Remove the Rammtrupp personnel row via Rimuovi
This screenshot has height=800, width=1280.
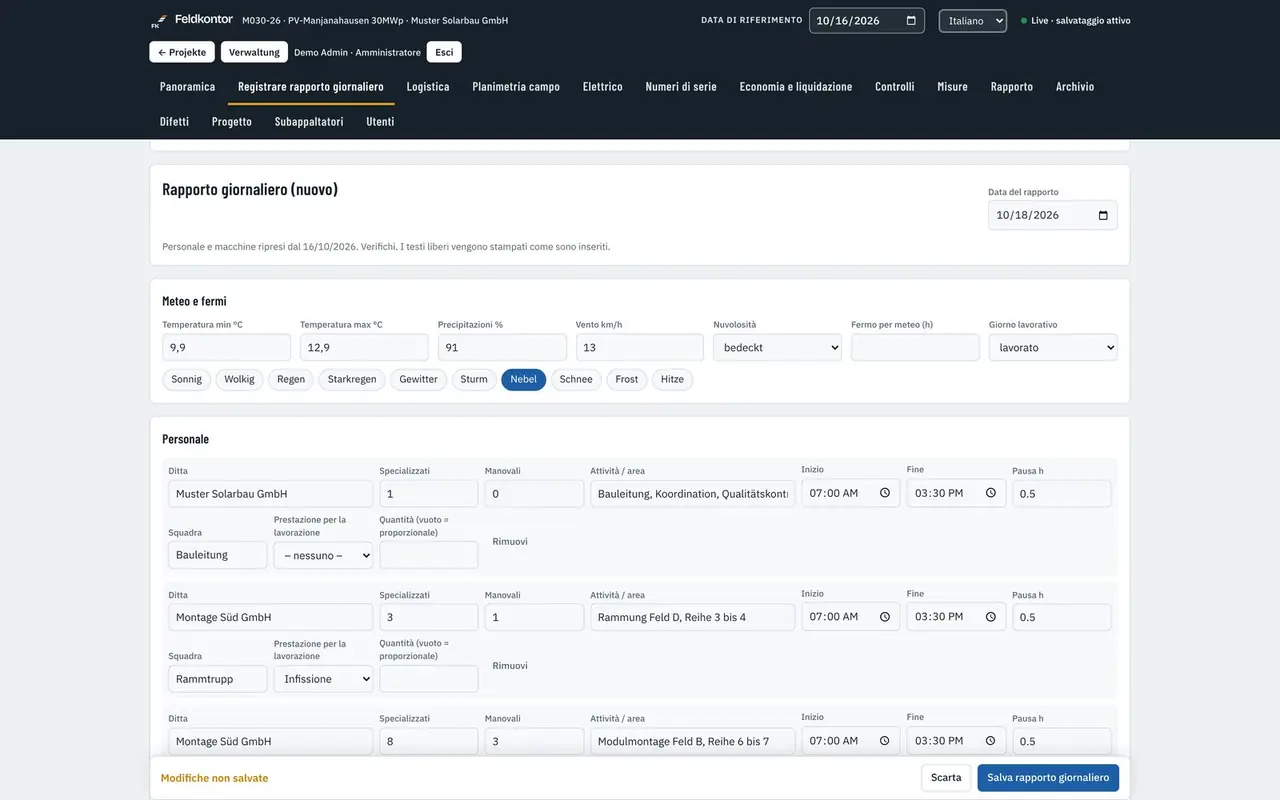[x=510, y=666]
